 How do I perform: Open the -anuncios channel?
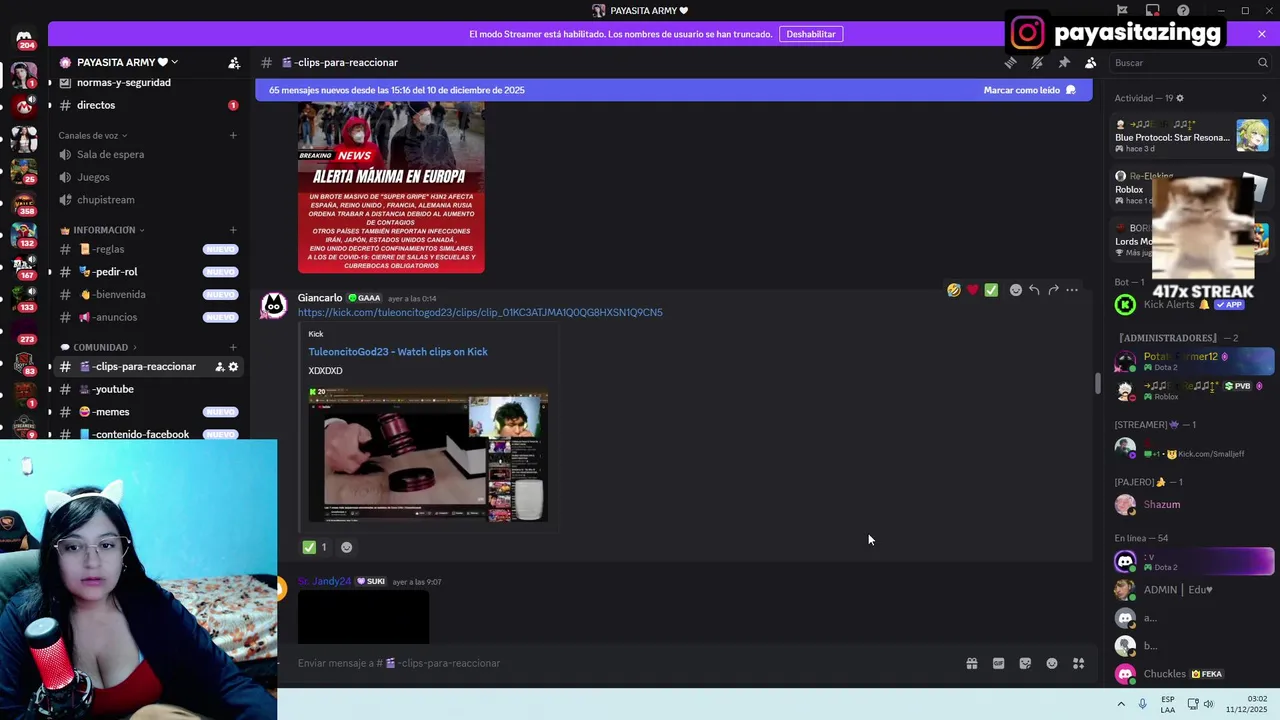pos(148,317)
